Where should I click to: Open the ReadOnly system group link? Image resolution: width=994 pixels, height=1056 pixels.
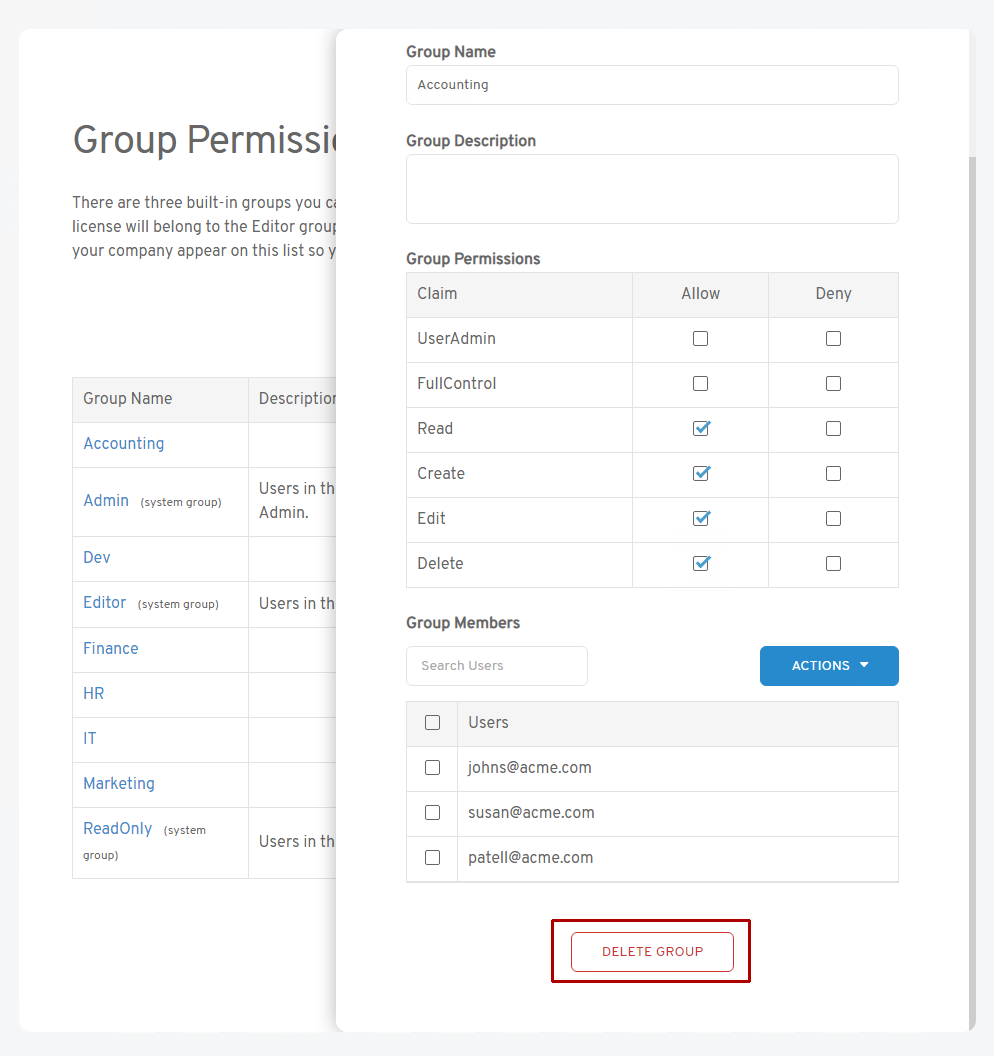(x=118, y=829)
